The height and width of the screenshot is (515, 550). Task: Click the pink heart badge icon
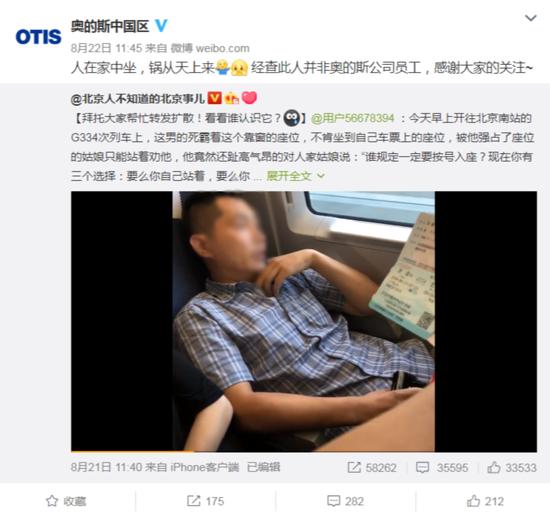tap(249, 98)
